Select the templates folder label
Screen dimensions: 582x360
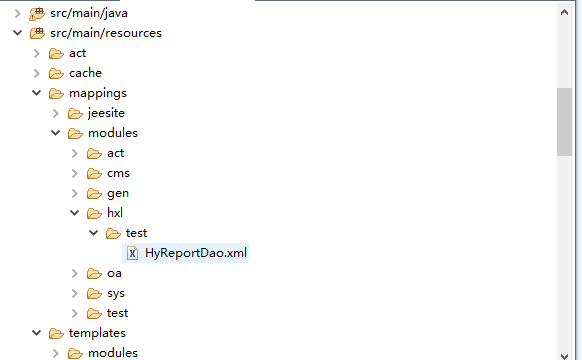[97, 333]
